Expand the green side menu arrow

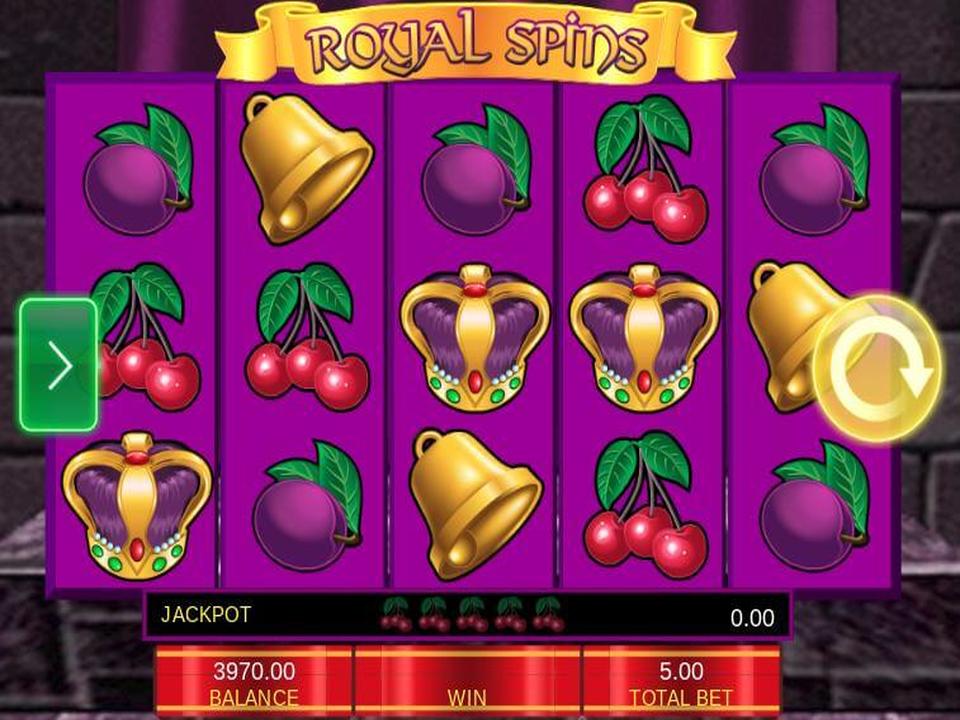tap(59, 365)
